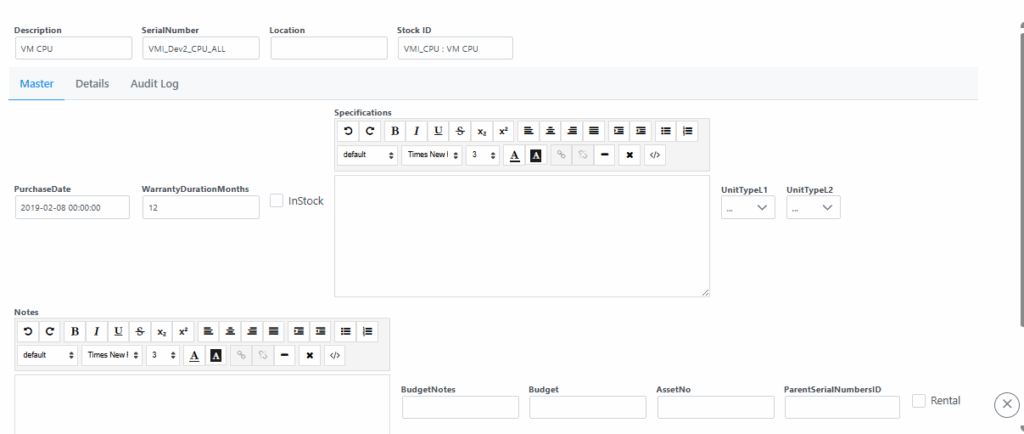The image size is (1024, 434).
Task: Click unordered list icon in Specifications toolbar
Action: point(666,131)
